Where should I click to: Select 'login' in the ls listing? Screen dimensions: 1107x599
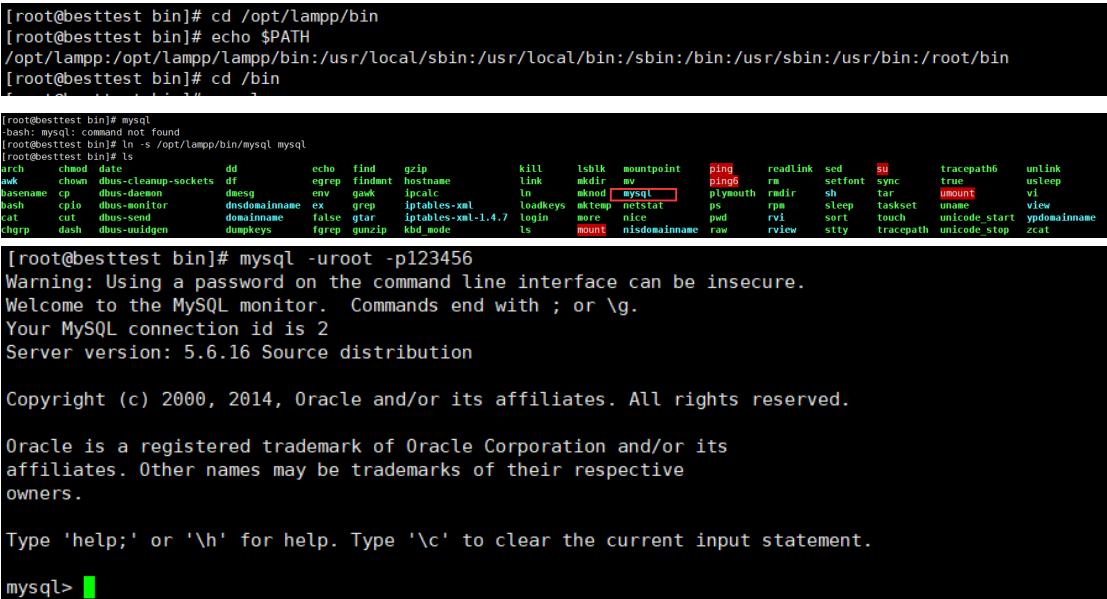coord(534,218)
